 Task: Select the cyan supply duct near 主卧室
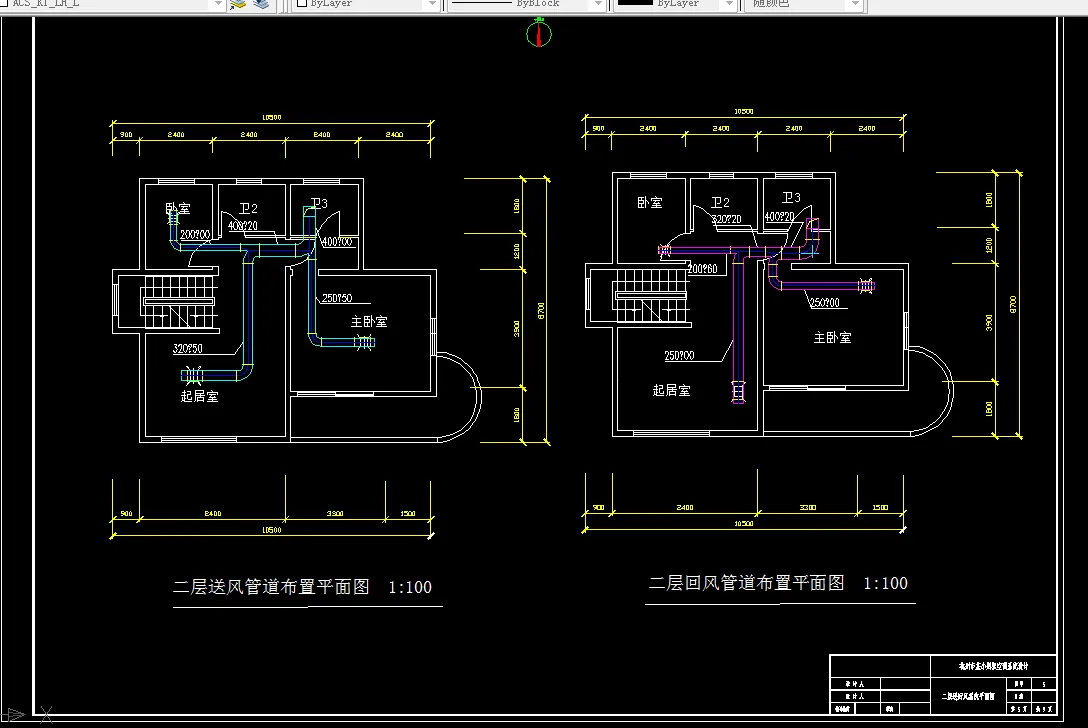345,341
